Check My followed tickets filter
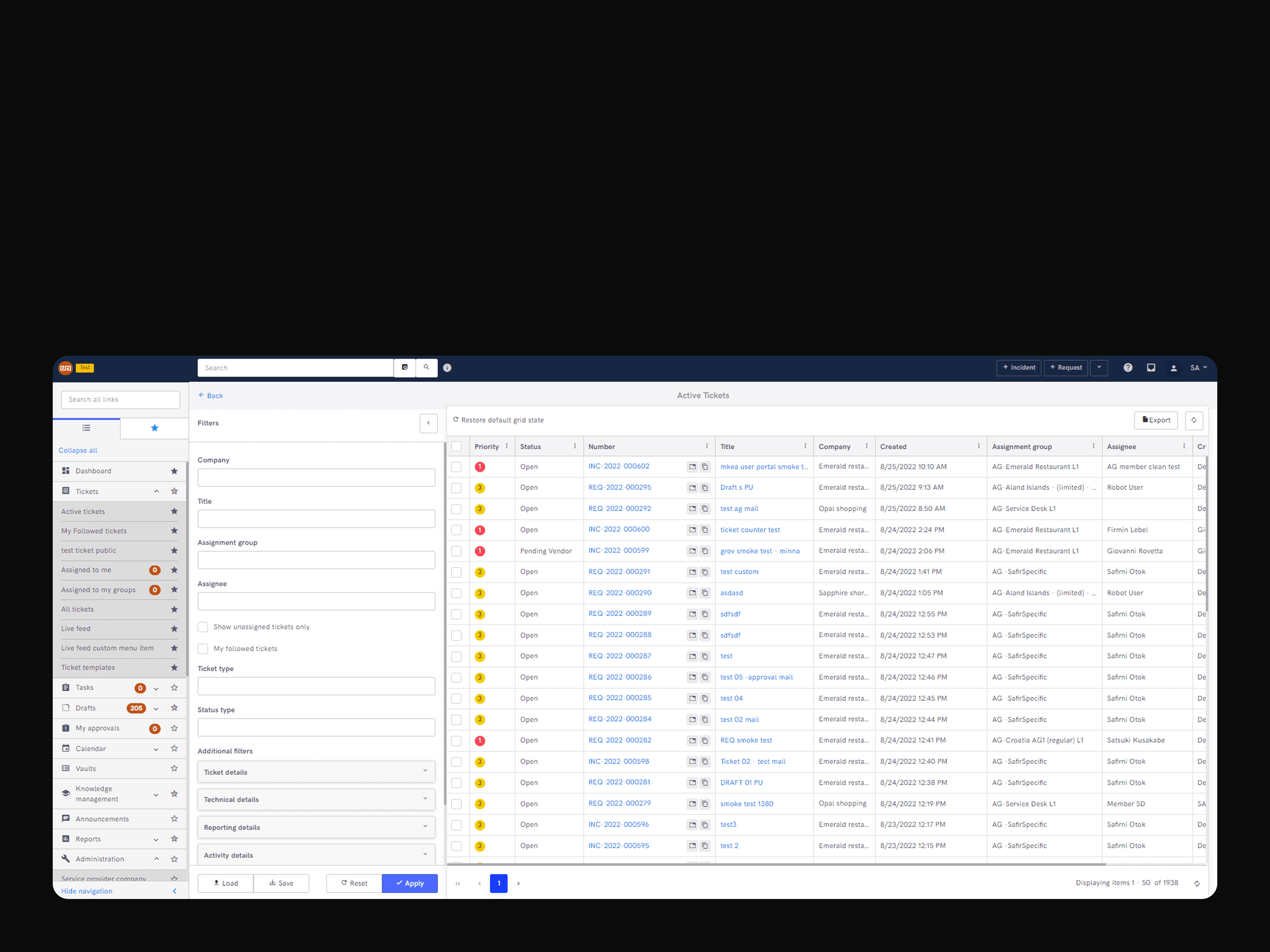1270x952 pixels. [x=203, y=649]
